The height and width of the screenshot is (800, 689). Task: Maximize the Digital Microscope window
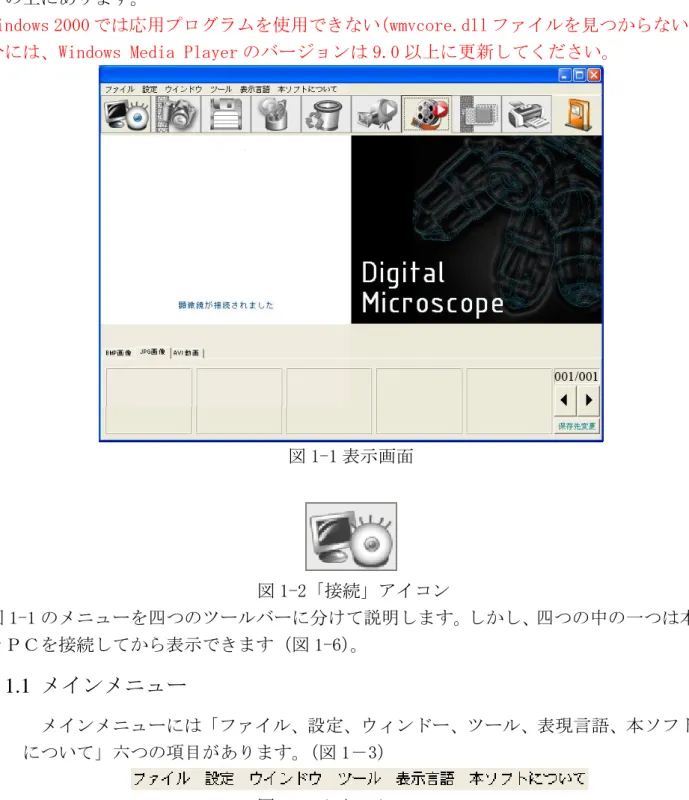coord(579,75)
